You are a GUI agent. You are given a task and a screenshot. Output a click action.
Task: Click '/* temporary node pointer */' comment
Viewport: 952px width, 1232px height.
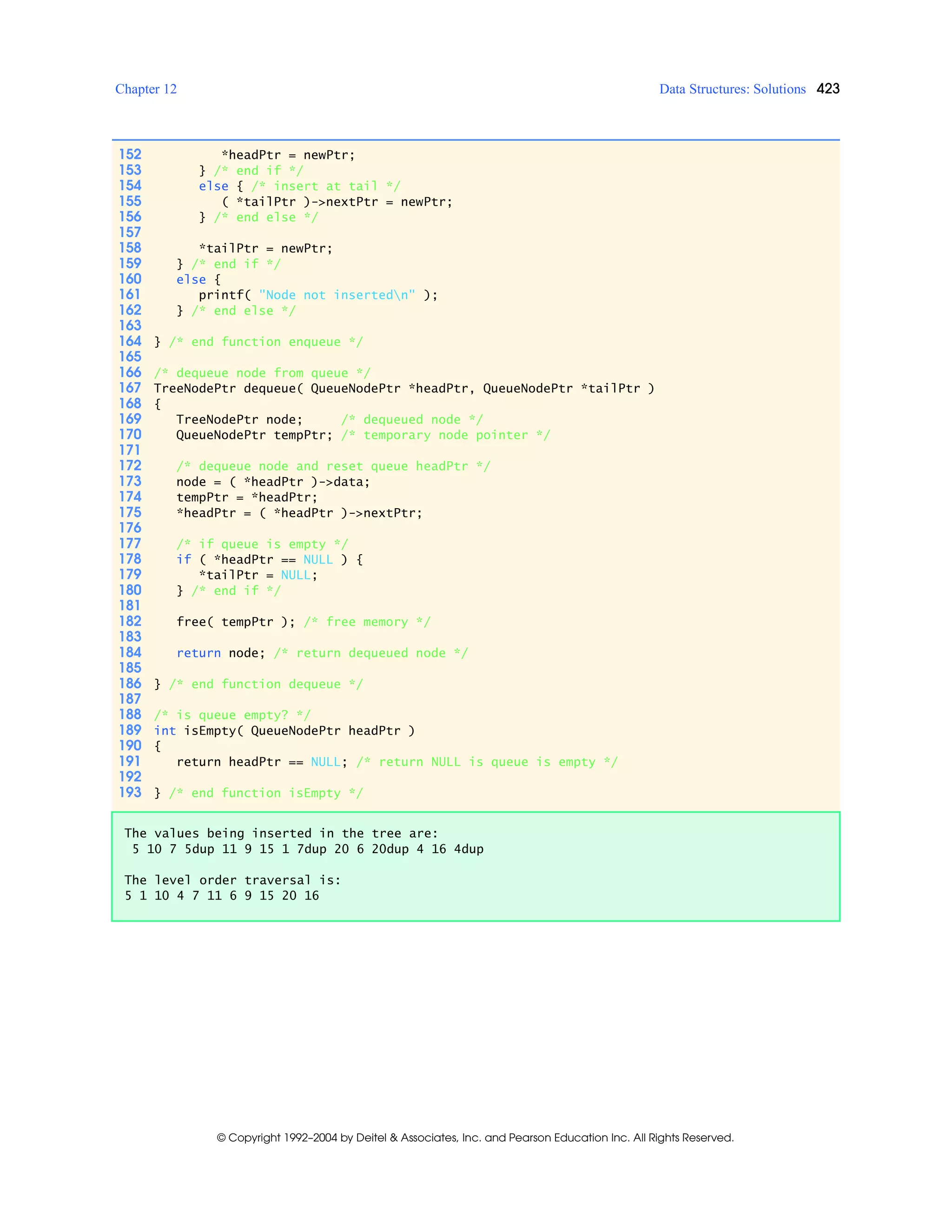[x=445, y=435]
